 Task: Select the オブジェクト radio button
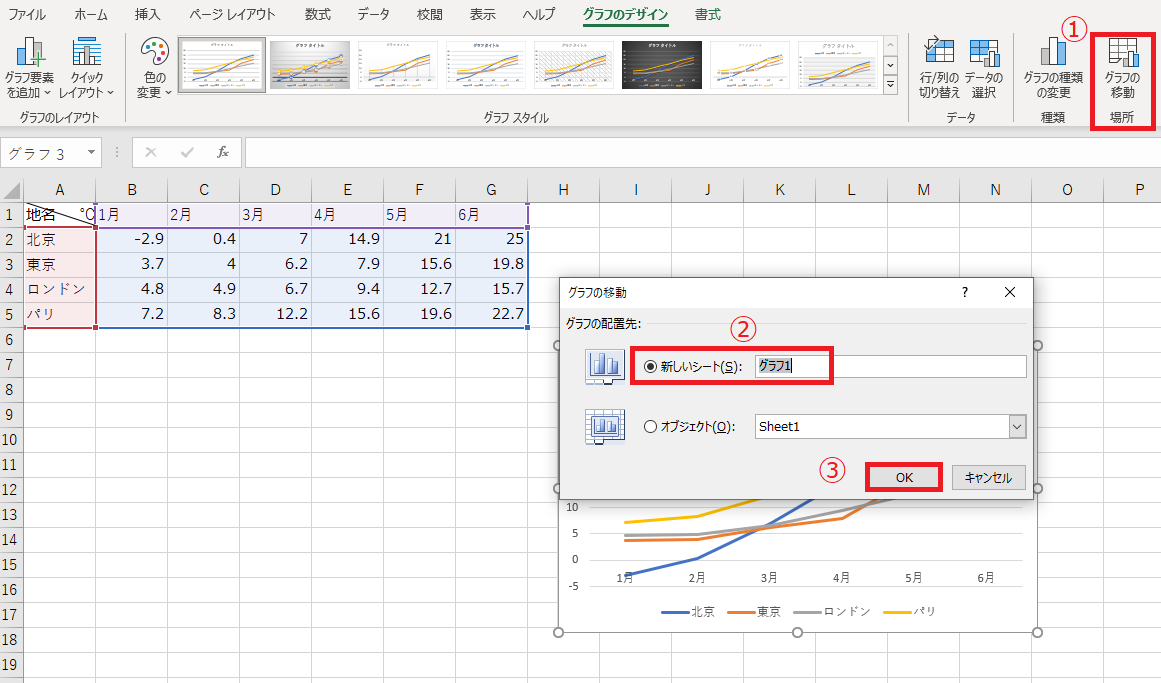pos(651,427)
